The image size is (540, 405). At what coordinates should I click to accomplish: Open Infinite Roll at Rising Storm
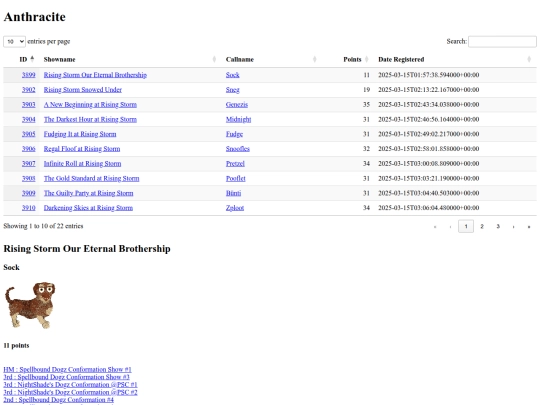pos(82,164)
